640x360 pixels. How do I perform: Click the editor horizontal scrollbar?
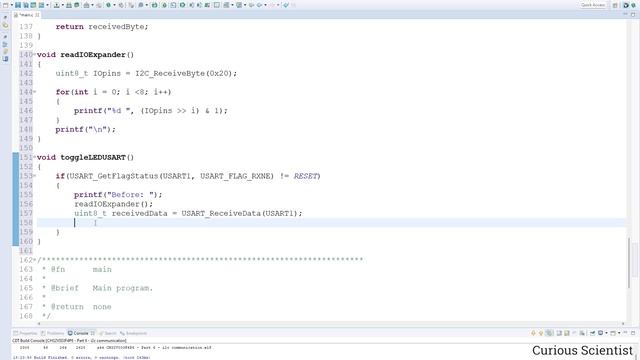[x=331, y=324]
